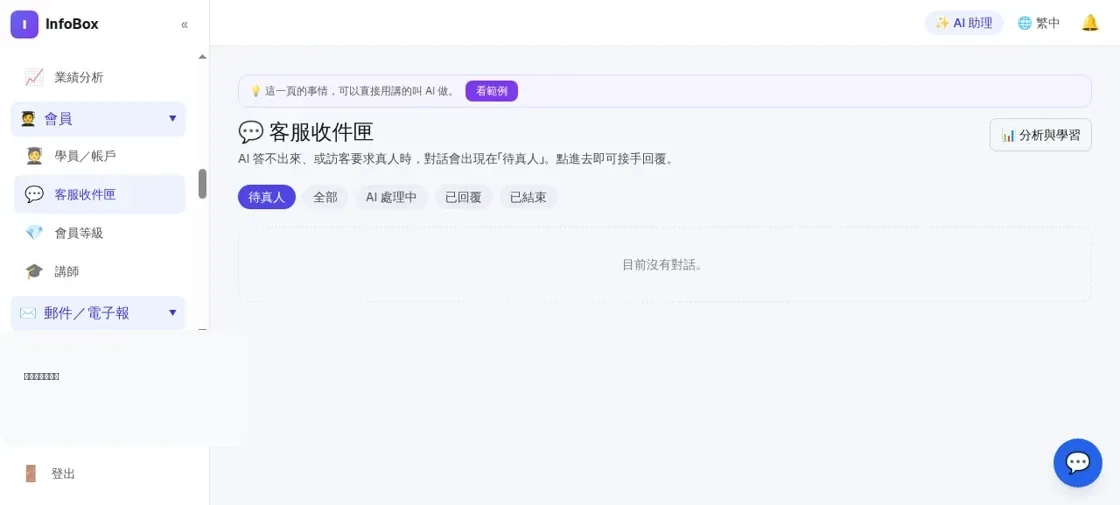Click the 客服收件匣 page heading
Viewport: 1120px width, 505px height.
(306, 132)
